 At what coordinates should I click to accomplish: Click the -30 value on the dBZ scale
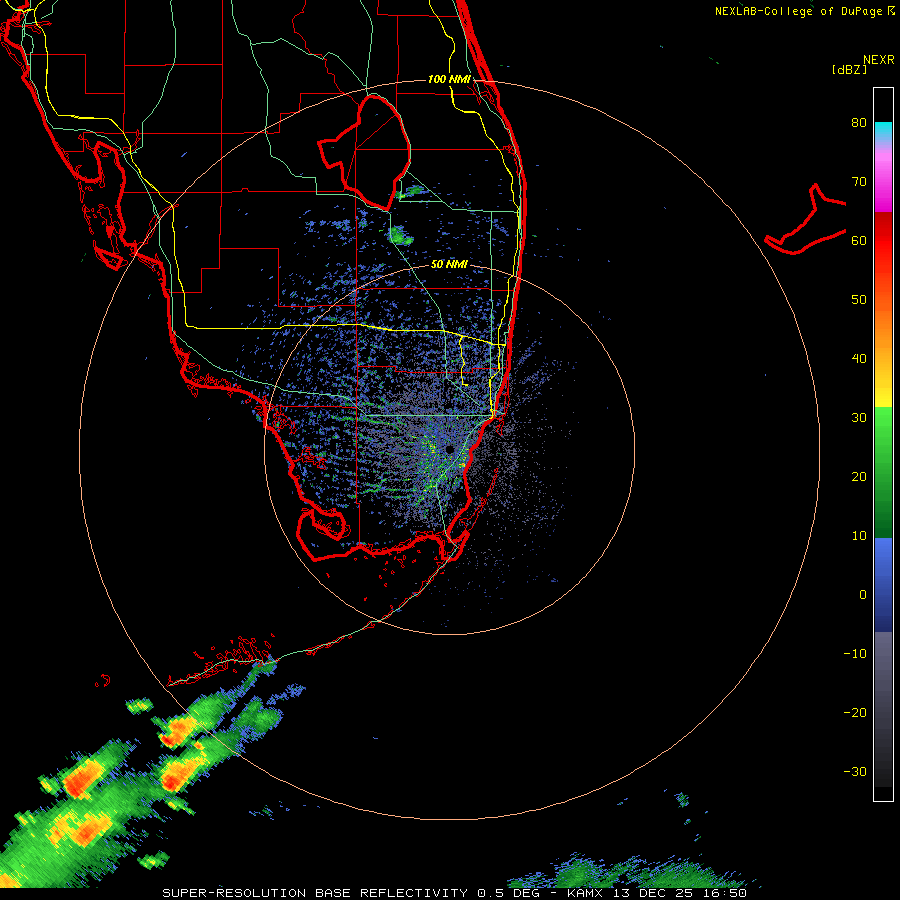(855, 772)
